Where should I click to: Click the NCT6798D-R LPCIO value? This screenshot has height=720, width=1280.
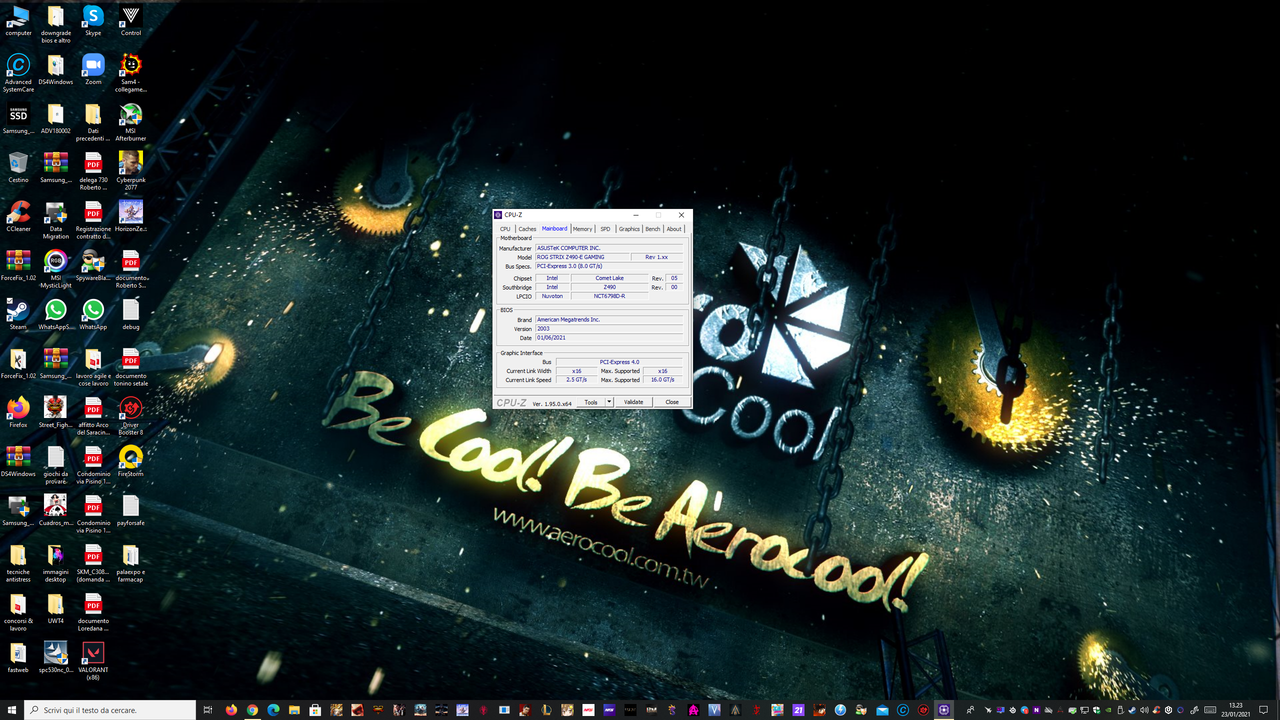pos(610,296)
